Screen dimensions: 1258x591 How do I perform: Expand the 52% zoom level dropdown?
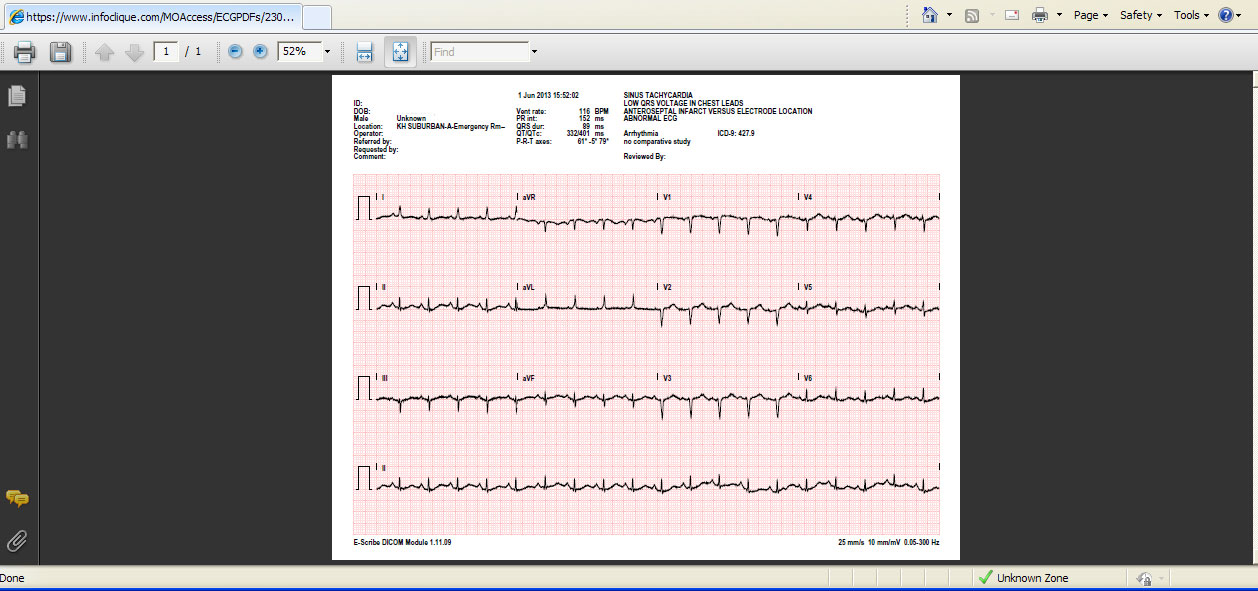coord(327,52)
